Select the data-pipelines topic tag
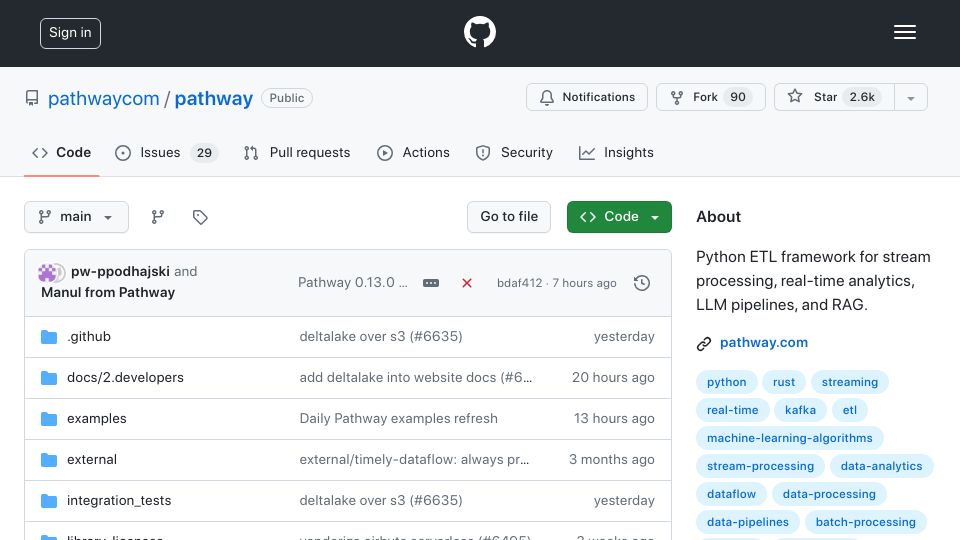 click(x=748, y=523)
